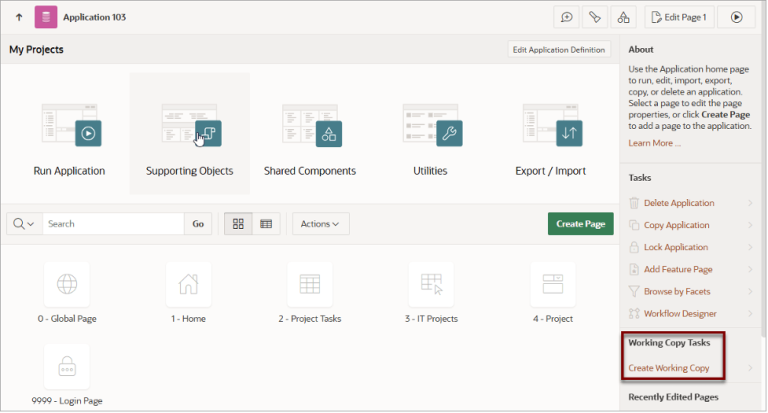This screenshot has height=413, width=768.
Task: Click the Browse by Facets link
Action: click(x=677, y=292)
